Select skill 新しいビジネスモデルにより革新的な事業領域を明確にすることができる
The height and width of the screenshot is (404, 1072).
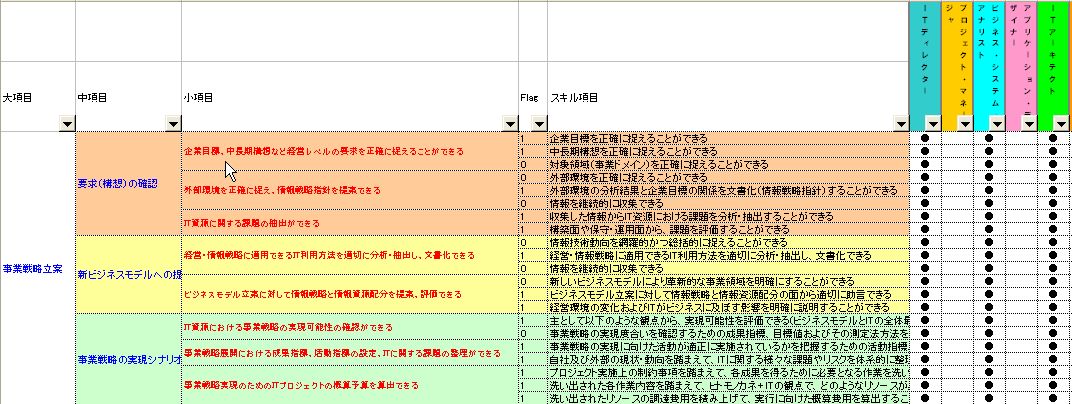pos(728,281)
